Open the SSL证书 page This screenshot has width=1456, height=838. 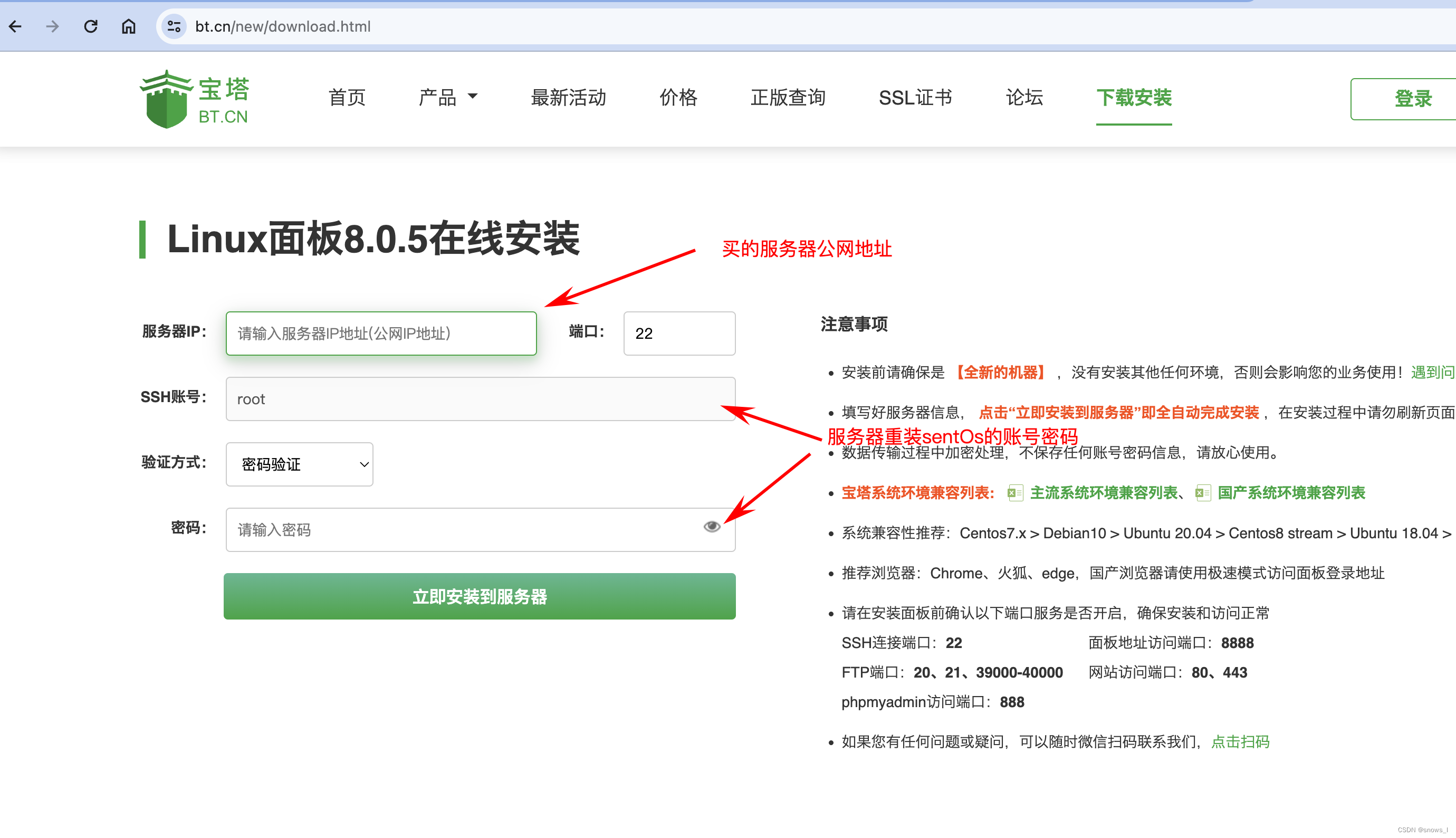point(915,97)
